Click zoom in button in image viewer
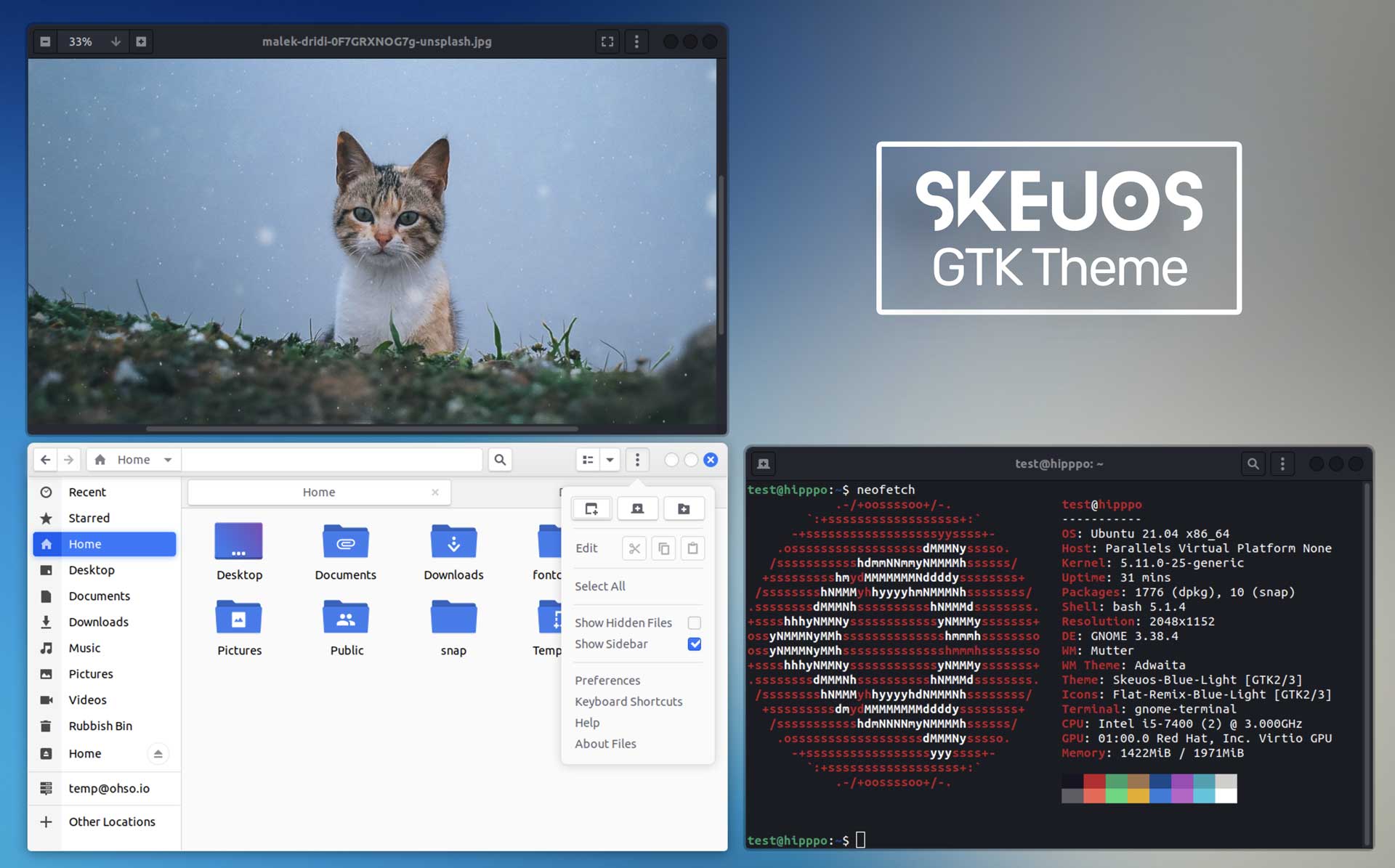 (141, 41)
